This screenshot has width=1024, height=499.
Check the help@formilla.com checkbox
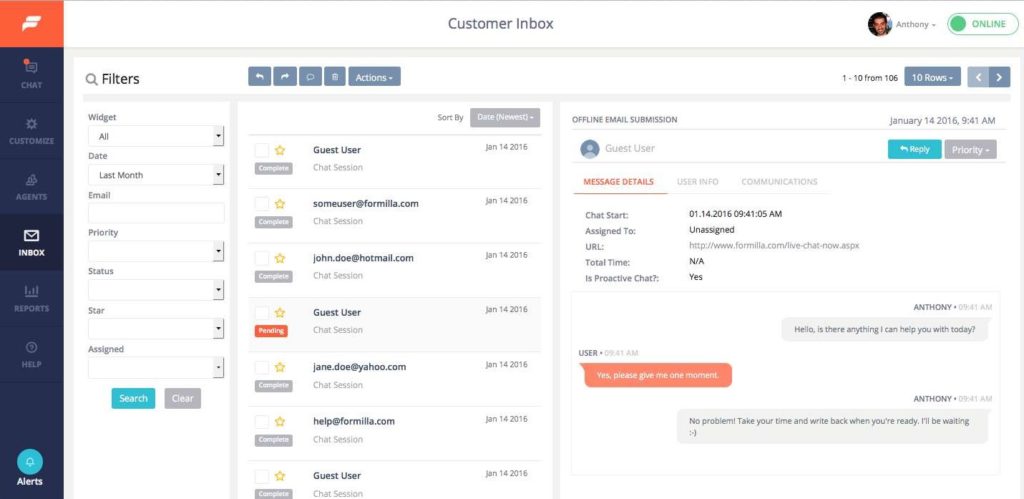pyautogui.click(x=262, y=421)
